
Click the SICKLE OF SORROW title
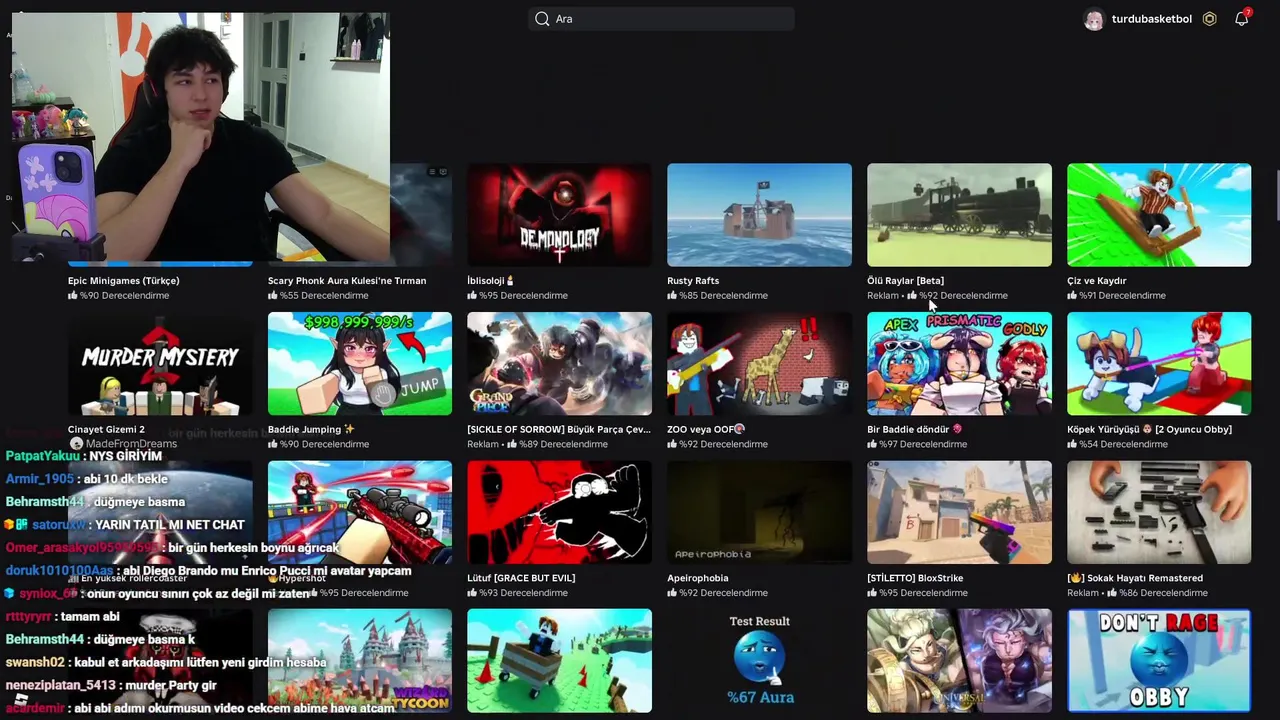click(559, 430)
